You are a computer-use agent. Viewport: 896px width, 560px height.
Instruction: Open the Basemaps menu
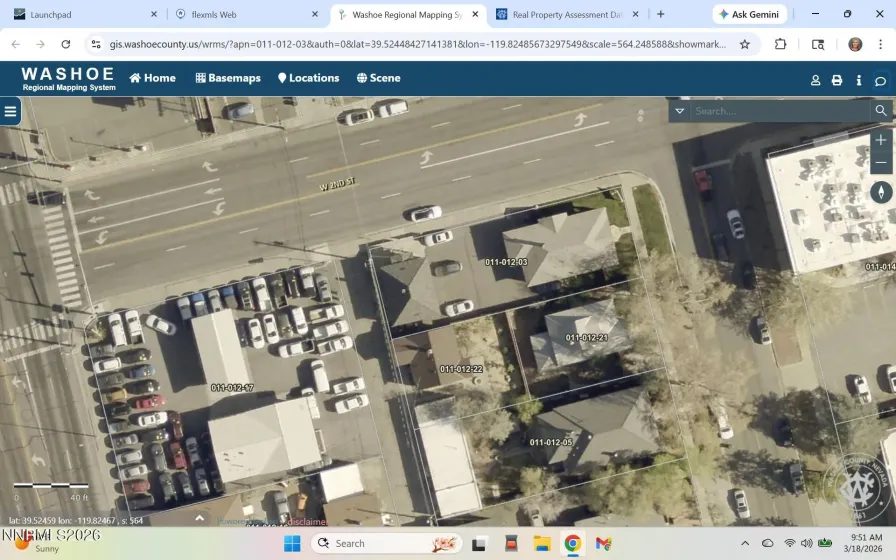pos(228,78)
